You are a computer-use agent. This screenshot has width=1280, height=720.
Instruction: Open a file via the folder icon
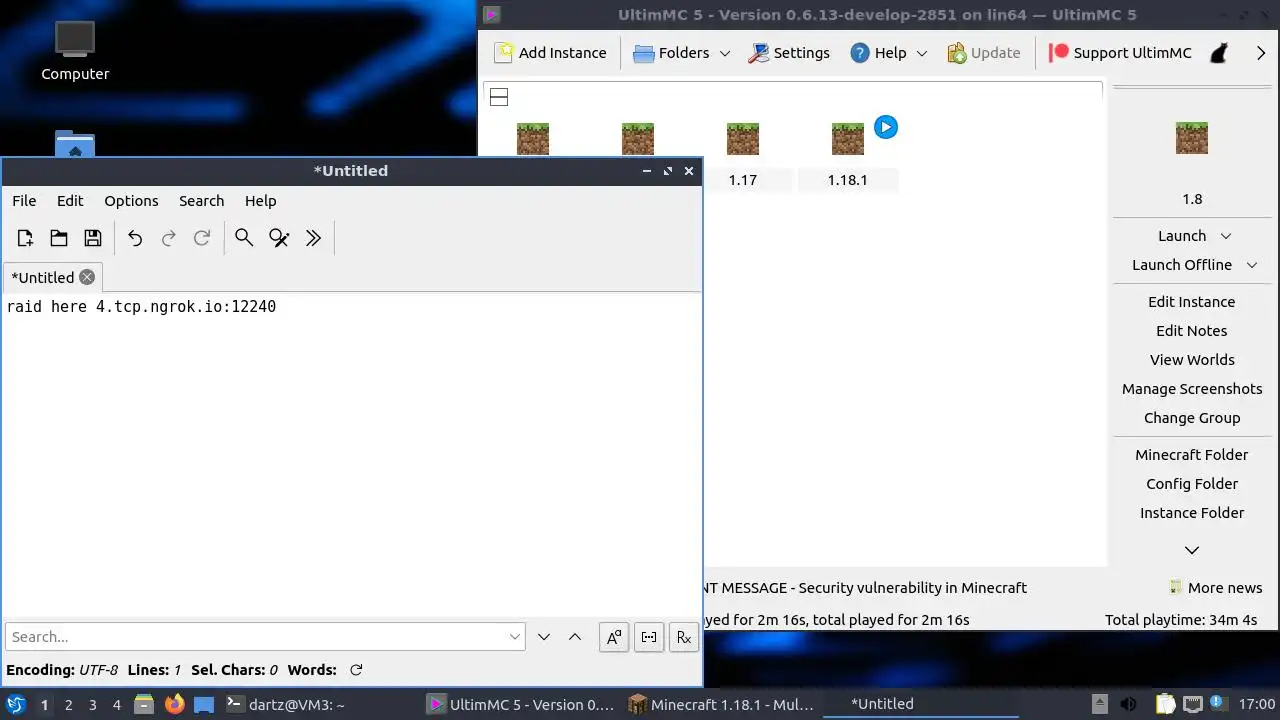[59, 238]
